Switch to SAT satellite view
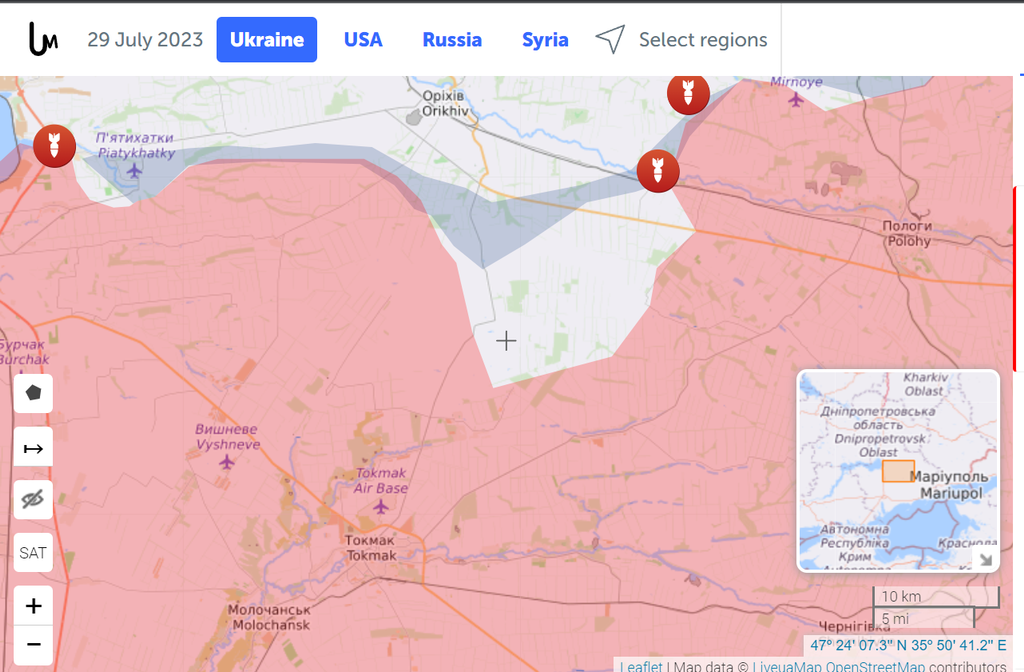The width and height of the screenshot is (1024, 672). click(x=33, y=553)
